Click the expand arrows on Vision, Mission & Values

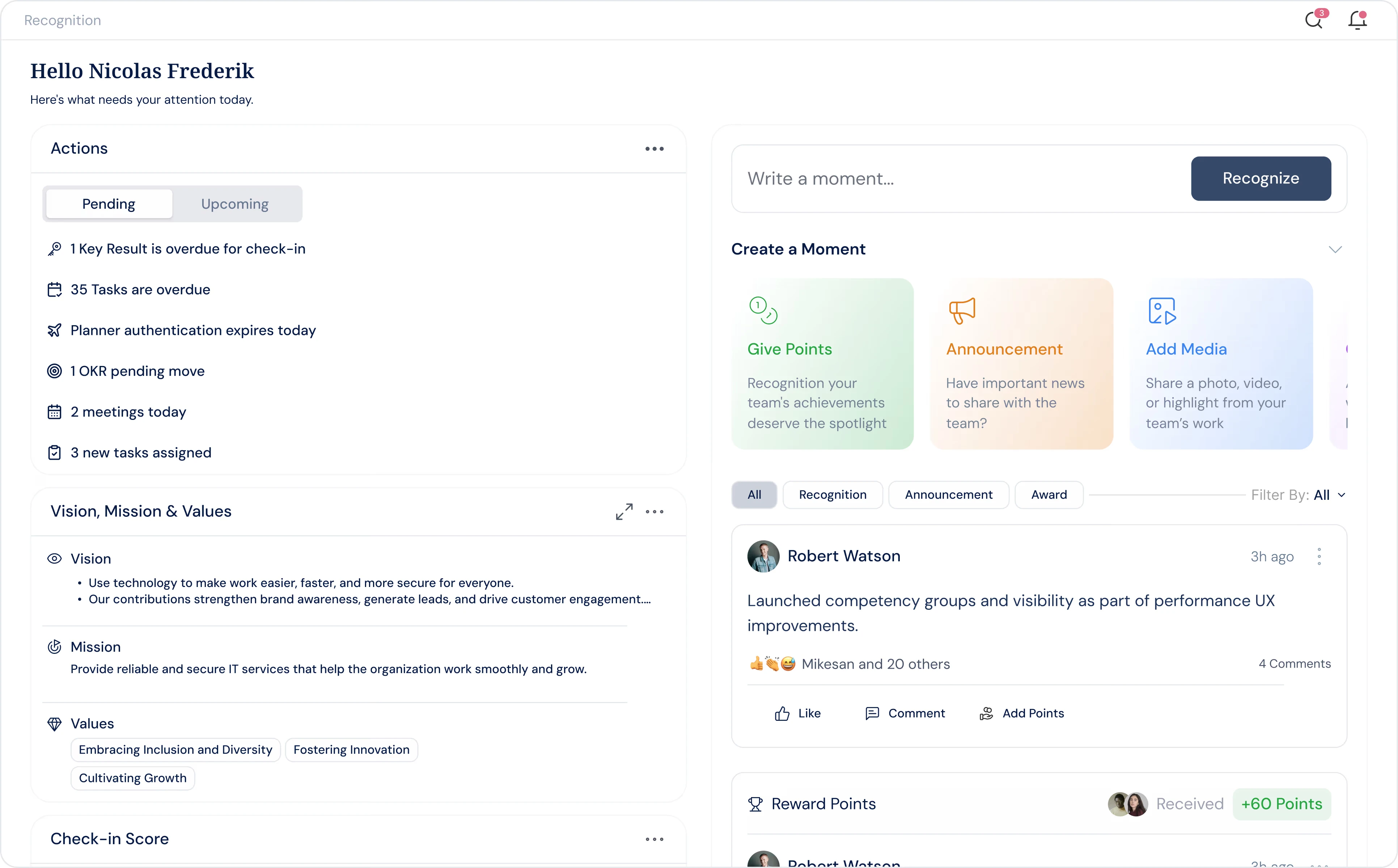click(624, 511)
